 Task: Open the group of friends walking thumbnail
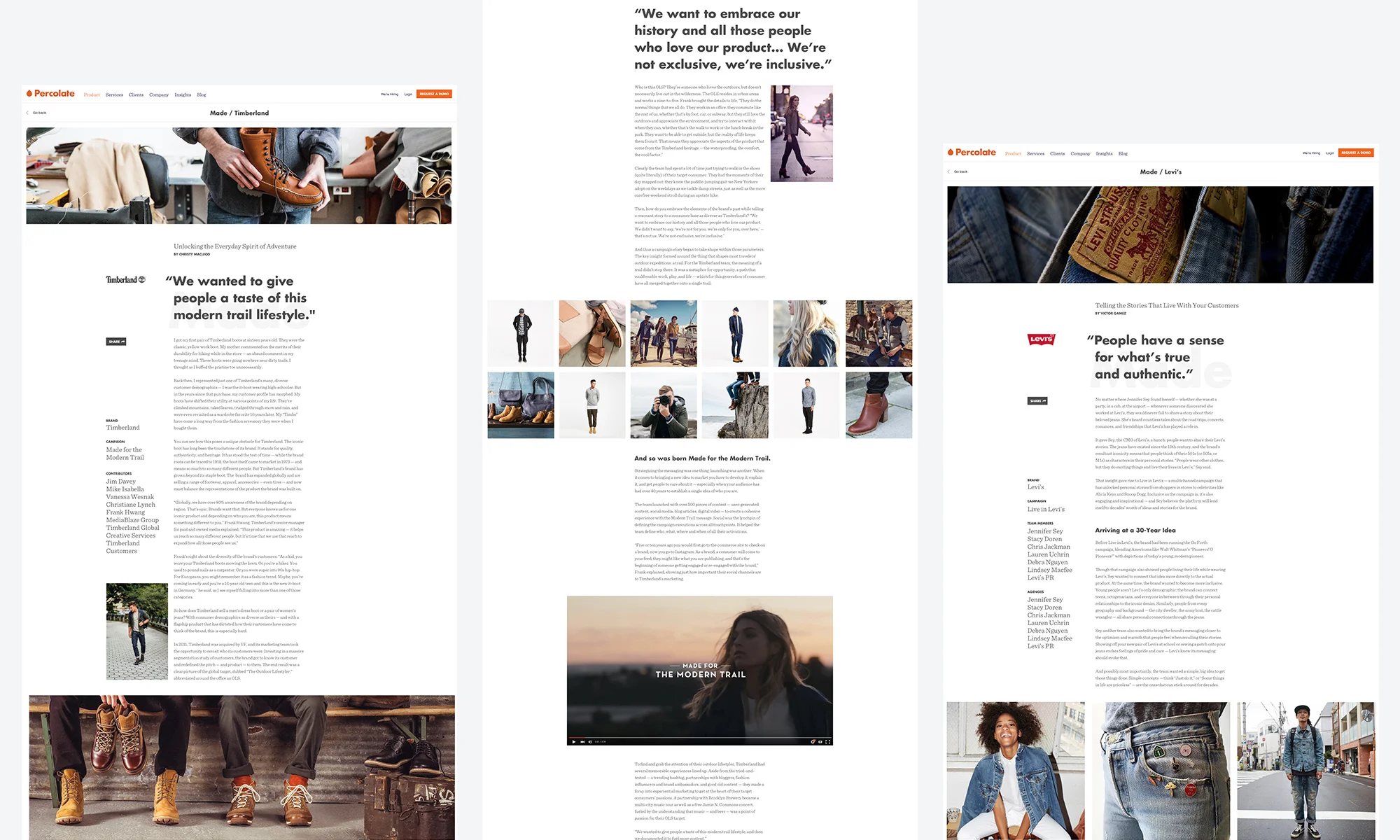tap(664, 333)
